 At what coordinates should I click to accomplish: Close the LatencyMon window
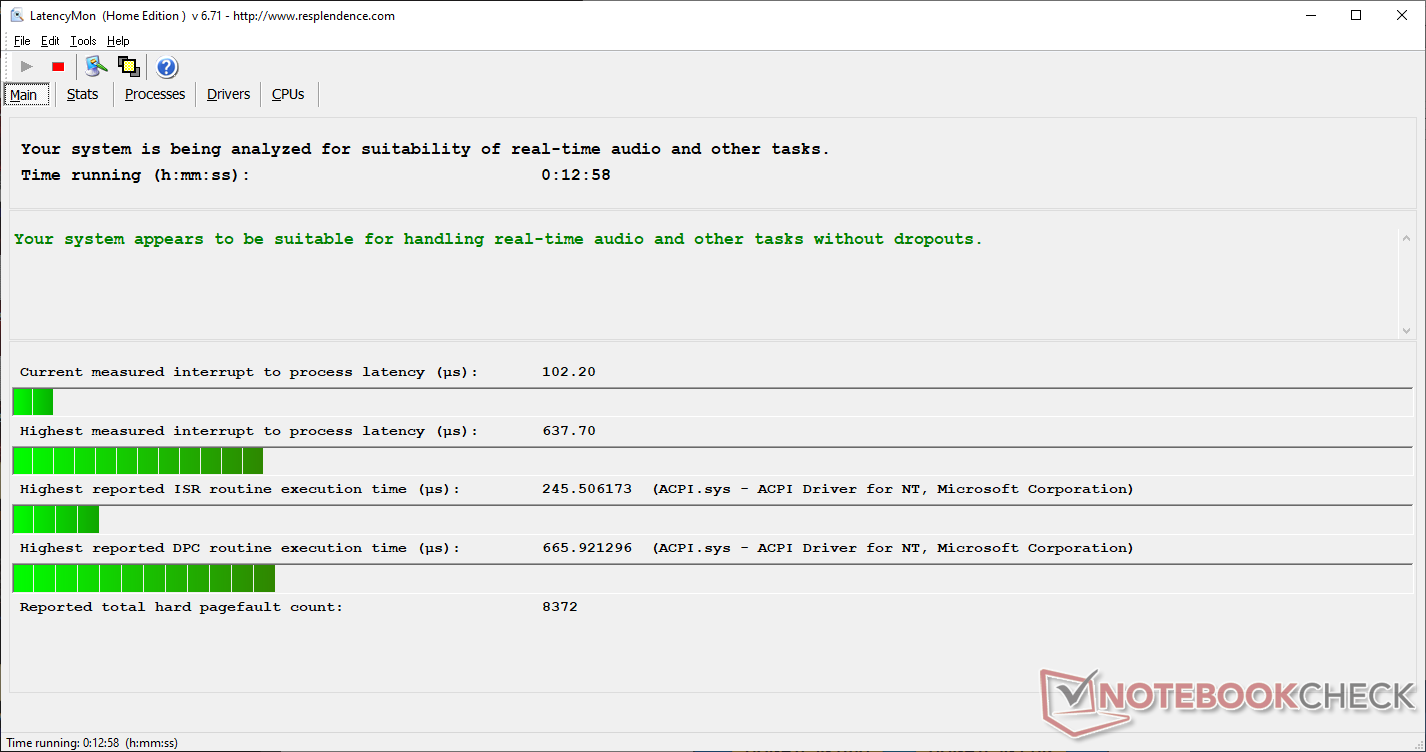pos(1402,15)
